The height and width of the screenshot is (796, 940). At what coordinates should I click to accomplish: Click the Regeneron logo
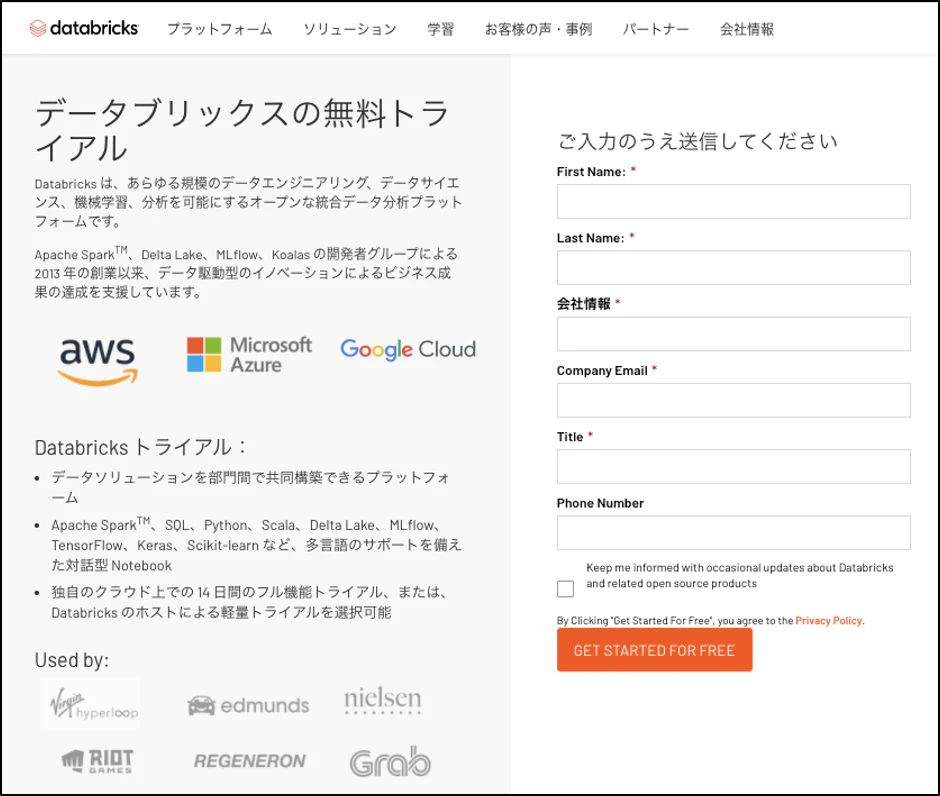250,761
